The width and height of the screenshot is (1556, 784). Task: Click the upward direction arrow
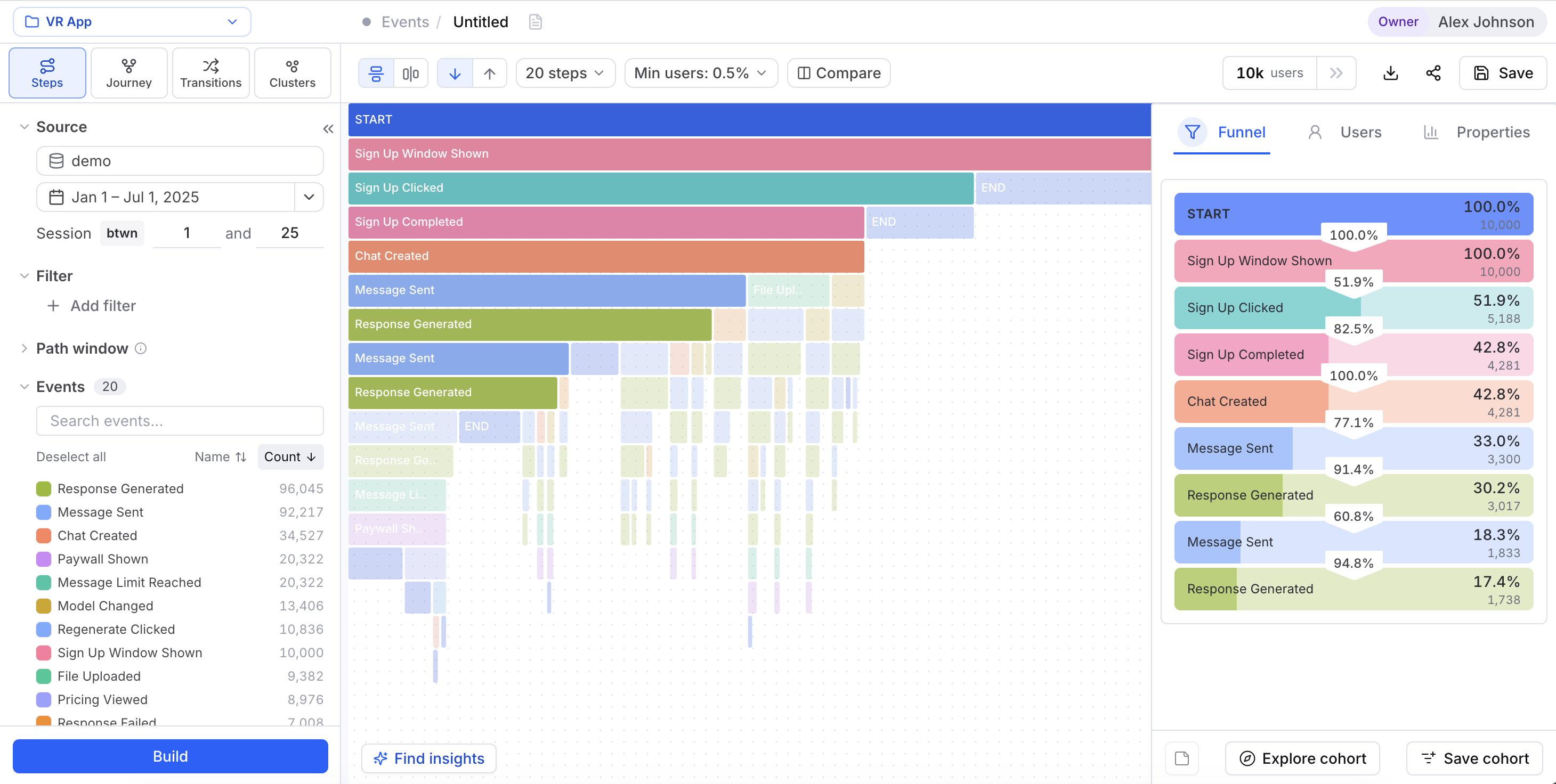point(489,73)
